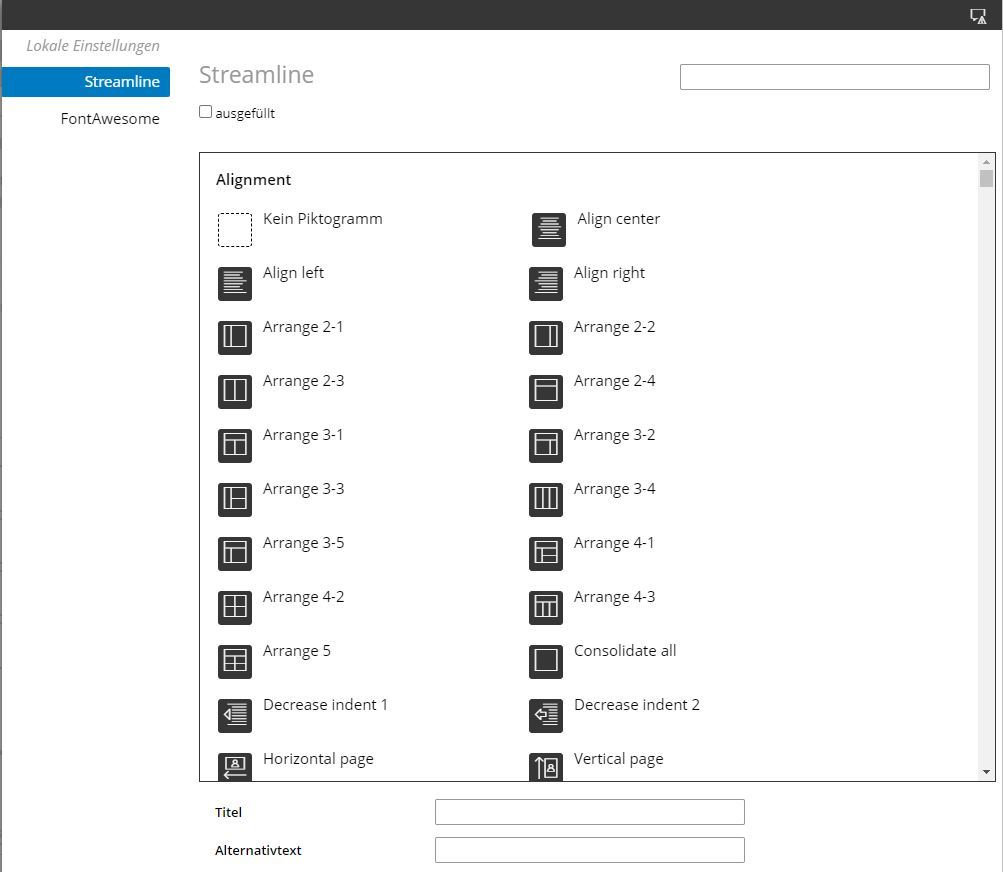This screenshot has width=1003, height=872.
Task: Choose the Vertical page icon
Action: tap(546, 768)
